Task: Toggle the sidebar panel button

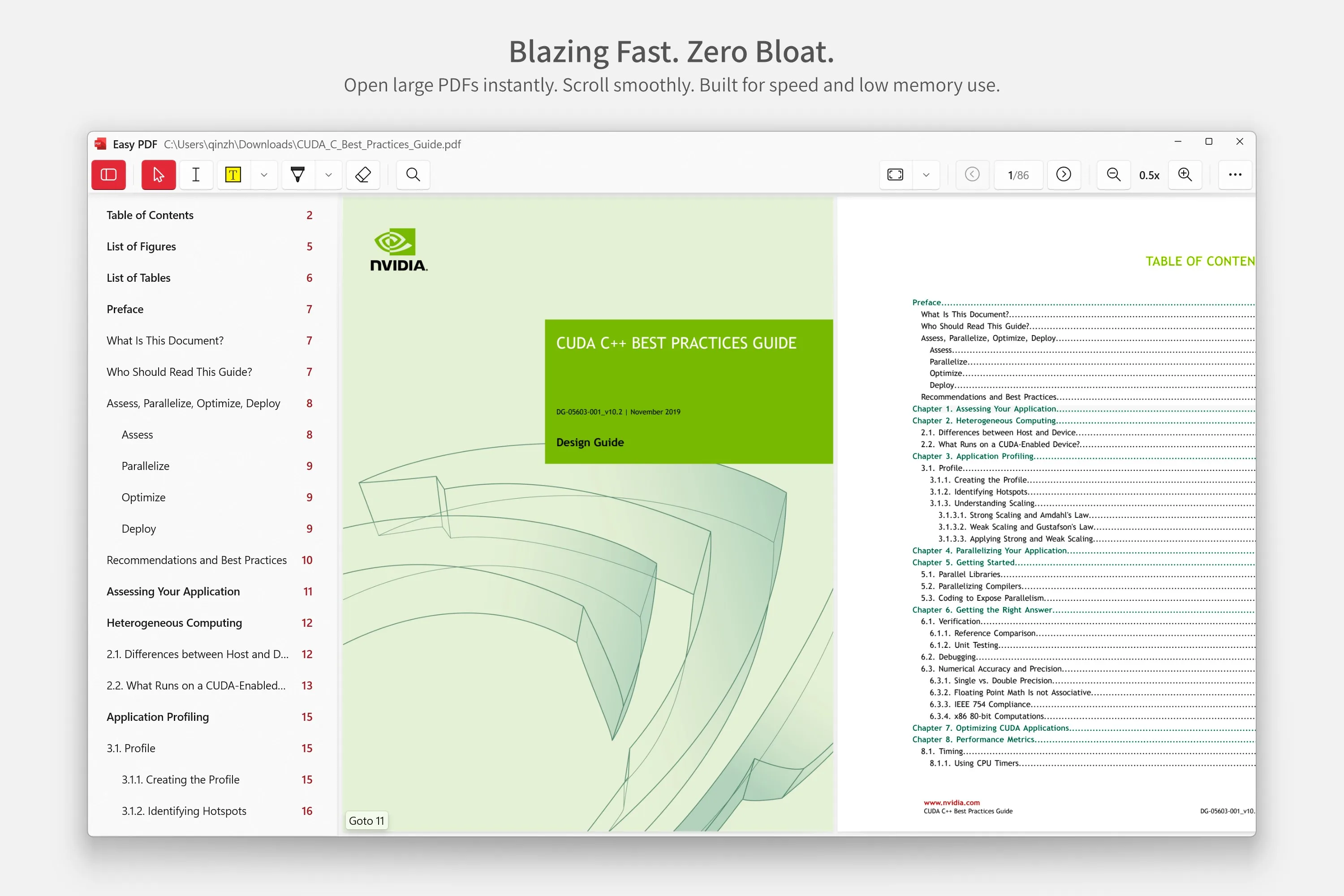Action: (108, 175)
